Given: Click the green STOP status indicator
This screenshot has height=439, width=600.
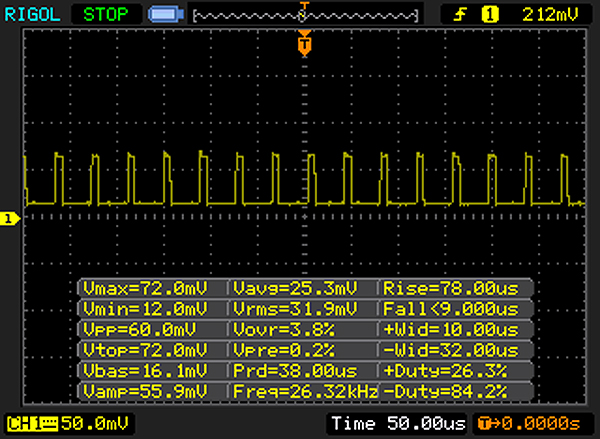Looking at the screenshot, I should coord(106,15).
